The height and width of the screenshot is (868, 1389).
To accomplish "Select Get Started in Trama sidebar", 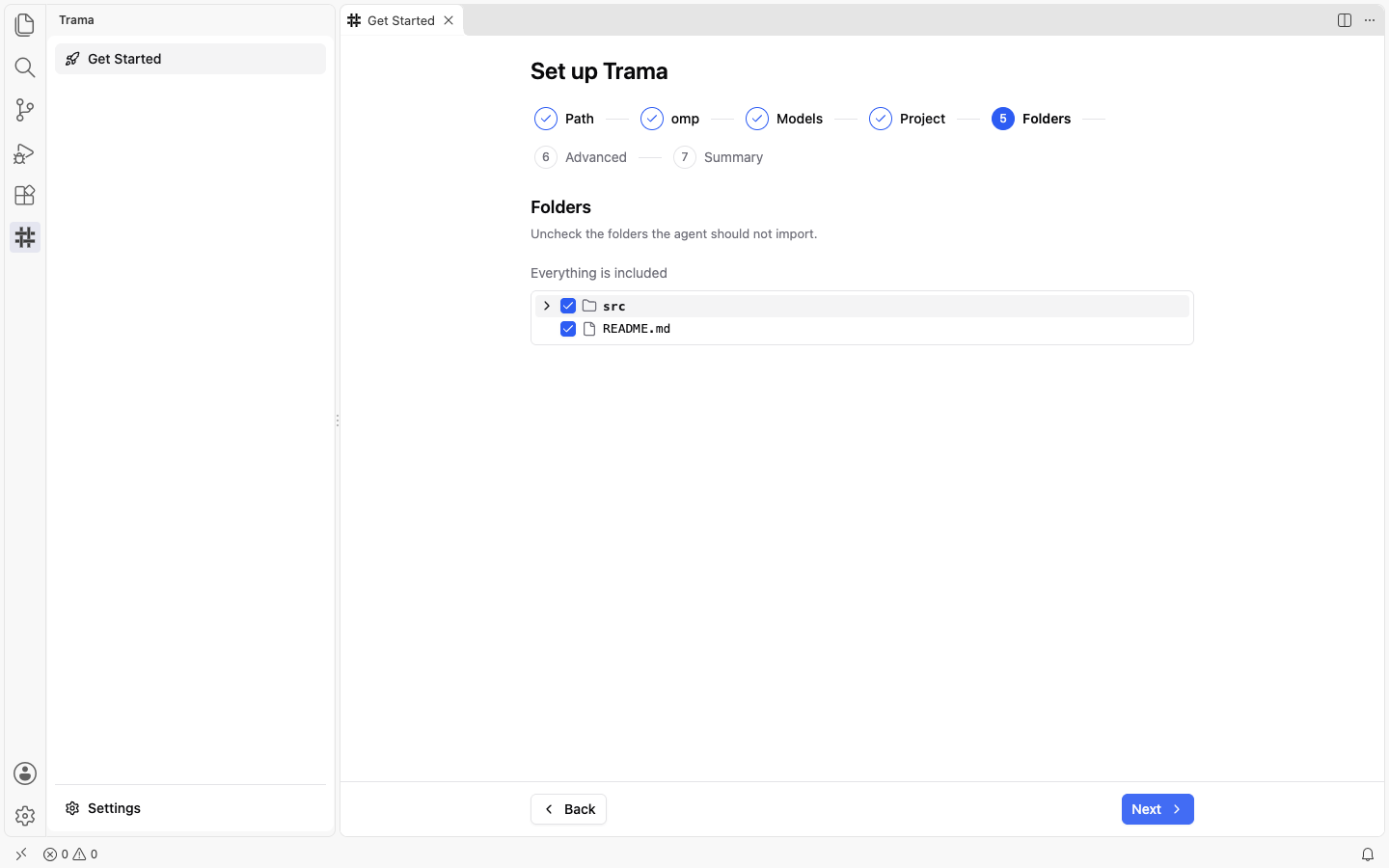I will coord(190,59).
